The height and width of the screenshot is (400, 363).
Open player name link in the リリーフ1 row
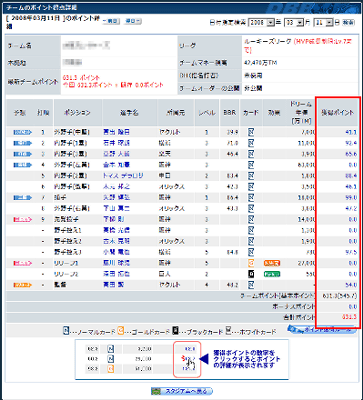tap(116, 263)
